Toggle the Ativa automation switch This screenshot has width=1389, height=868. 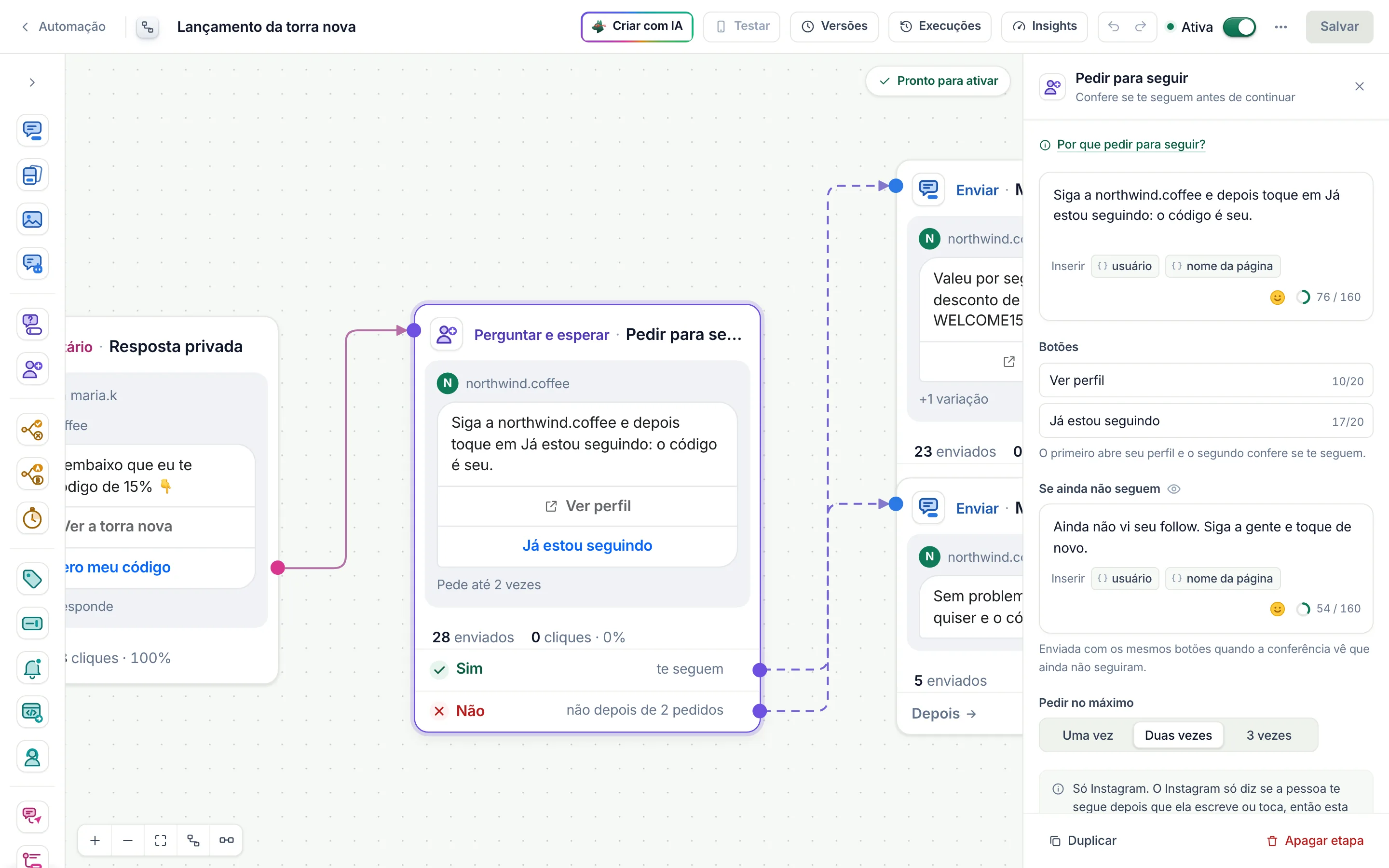(1239, 27)
